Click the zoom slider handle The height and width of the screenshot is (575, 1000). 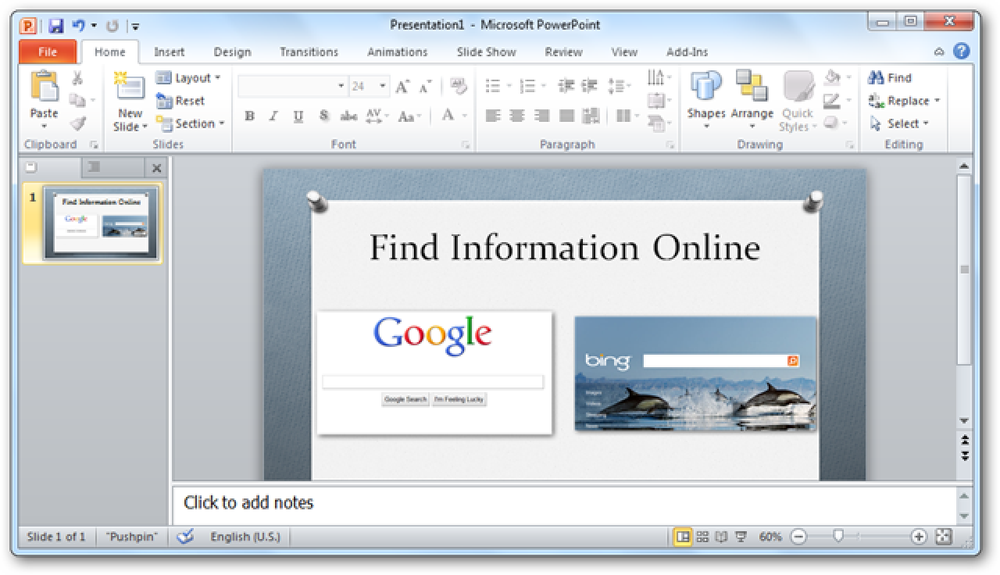pyautogui.click(x=838, y=536)
